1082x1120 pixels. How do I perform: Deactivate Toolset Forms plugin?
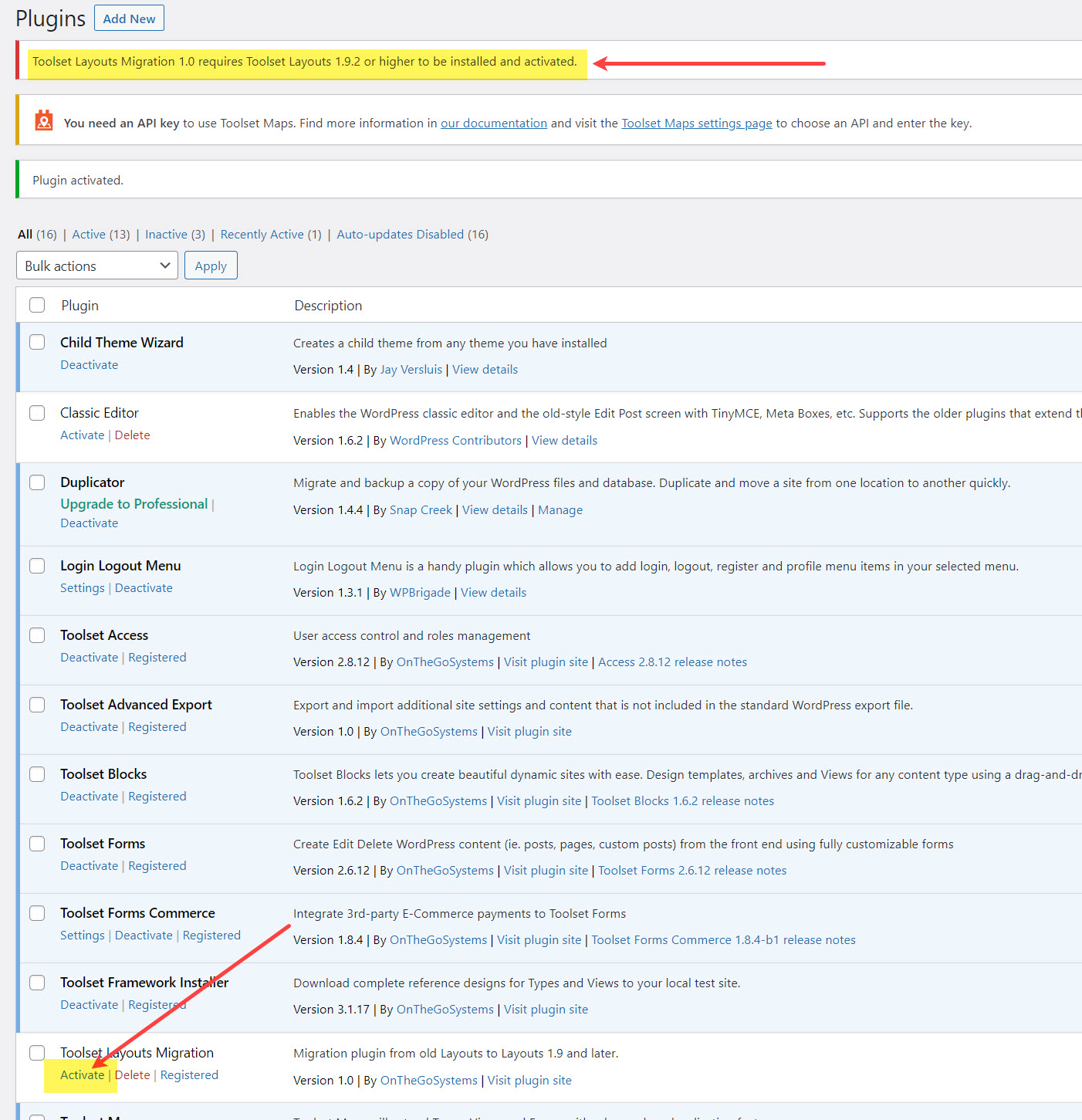tap(90, 866)
